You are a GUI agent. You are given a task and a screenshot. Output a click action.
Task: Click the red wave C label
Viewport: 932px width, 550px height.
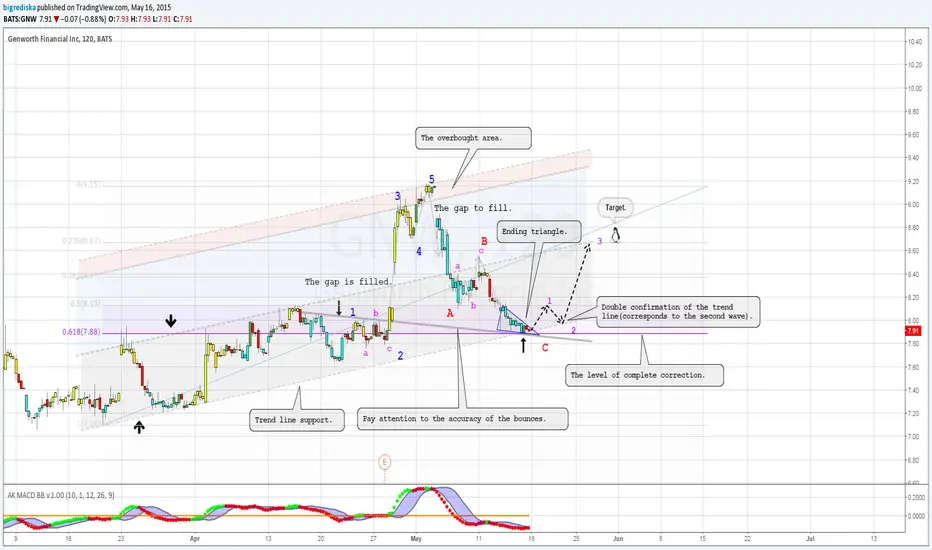[545, 348]
